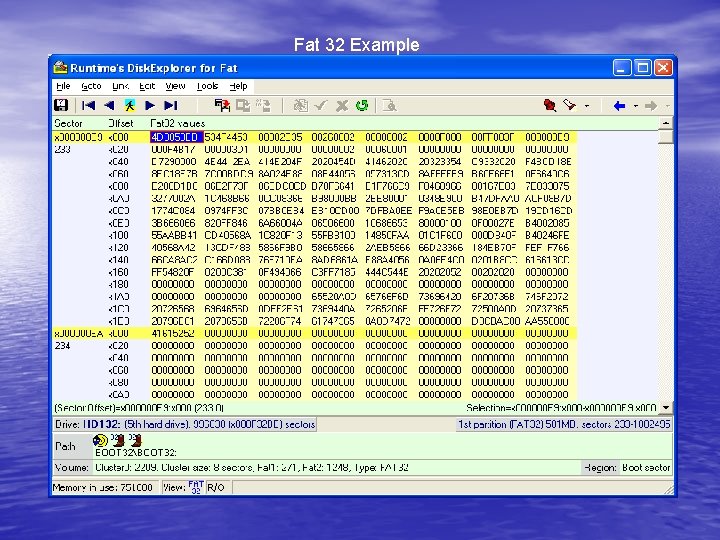Viewport: 720px width, 540px height.
Task: Click the drive icon in Path bar
Action: tap(100, 441)
